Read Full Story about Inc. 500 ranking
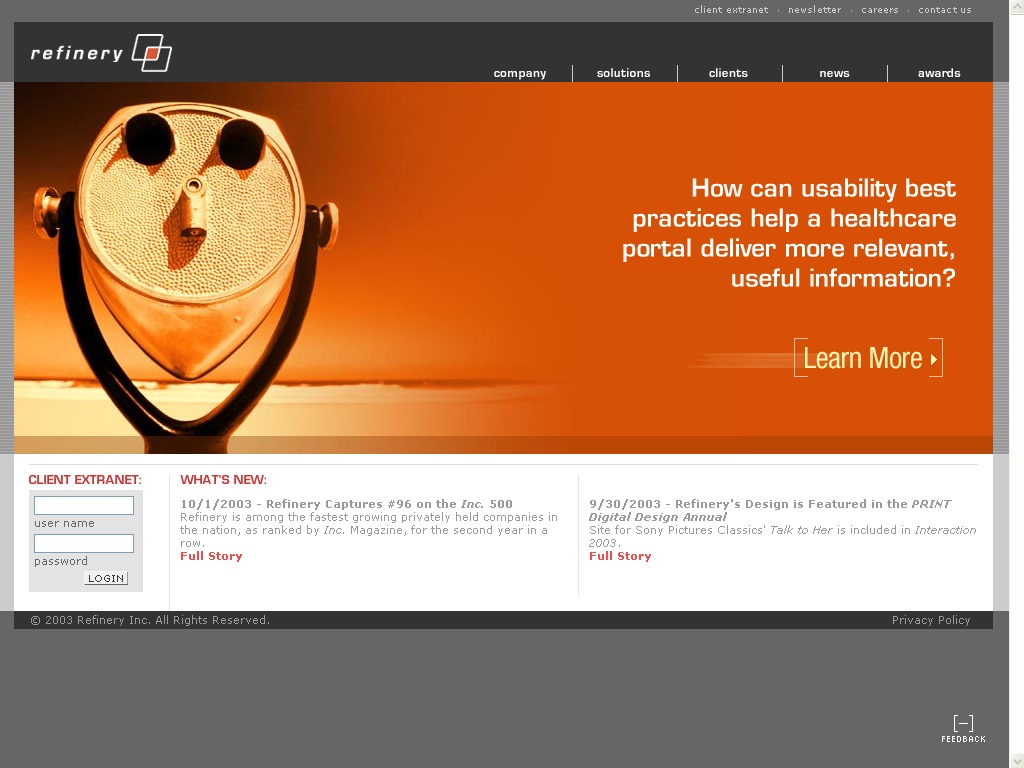Viewport: 1024px width, 768px height. [211, 556]
